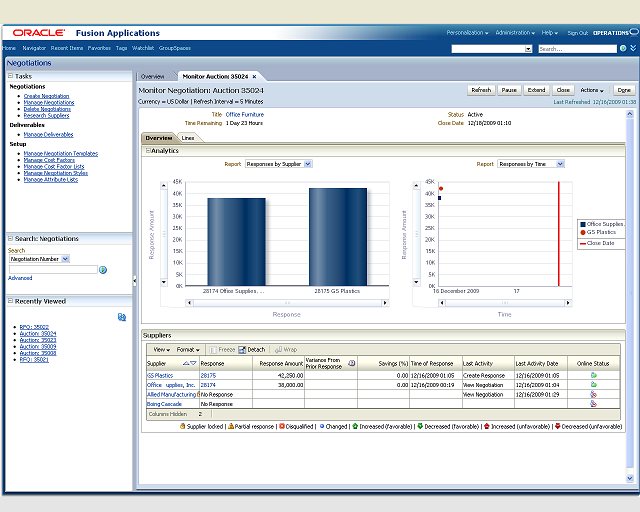Click right arrow on Response chart horizontal scrollbar
640x512 pixels.
(x=384, y=303)
